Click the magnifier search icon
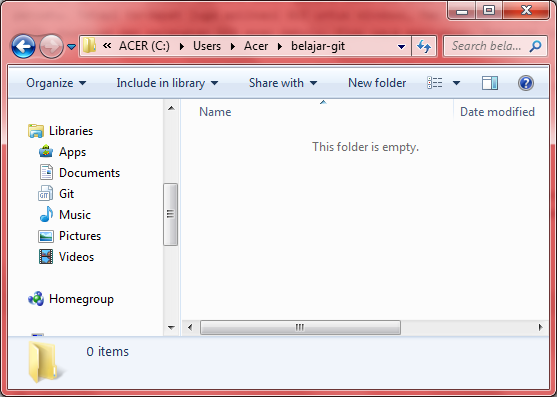Viewport: 557px width, 397px height. point(535,46)
